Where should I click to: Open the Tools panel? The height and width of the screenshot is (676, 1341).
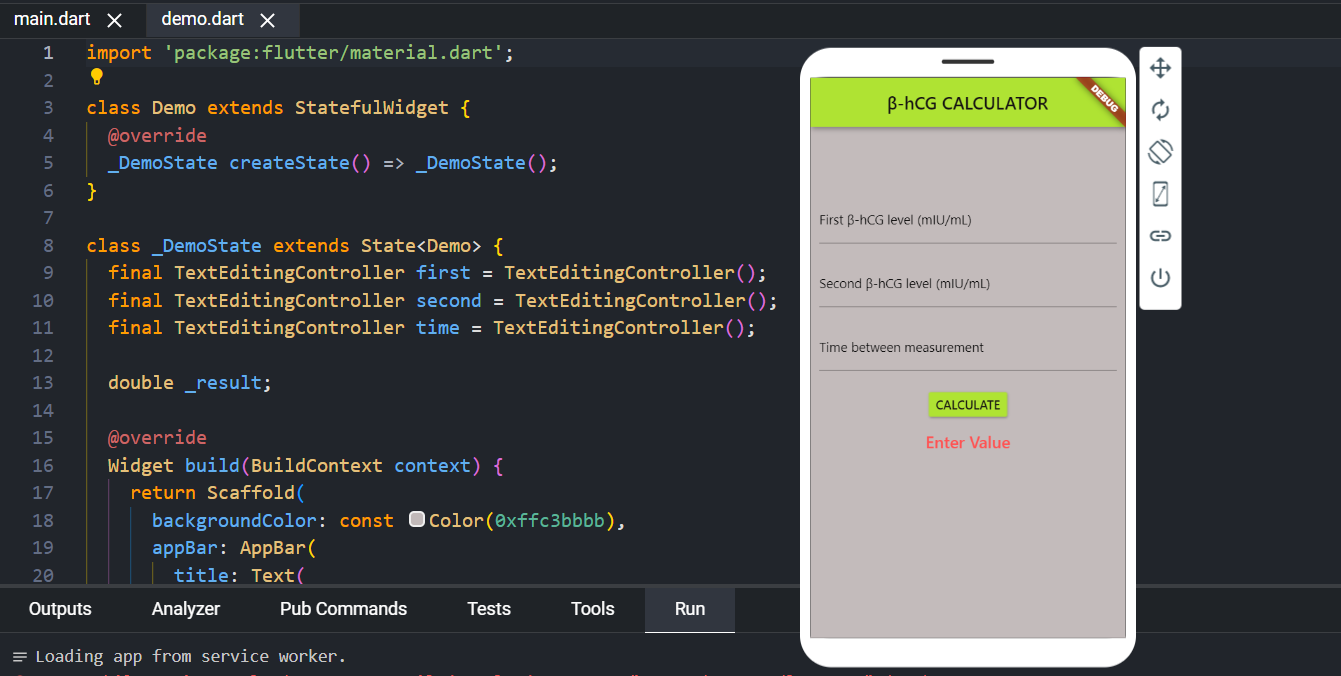592,608
